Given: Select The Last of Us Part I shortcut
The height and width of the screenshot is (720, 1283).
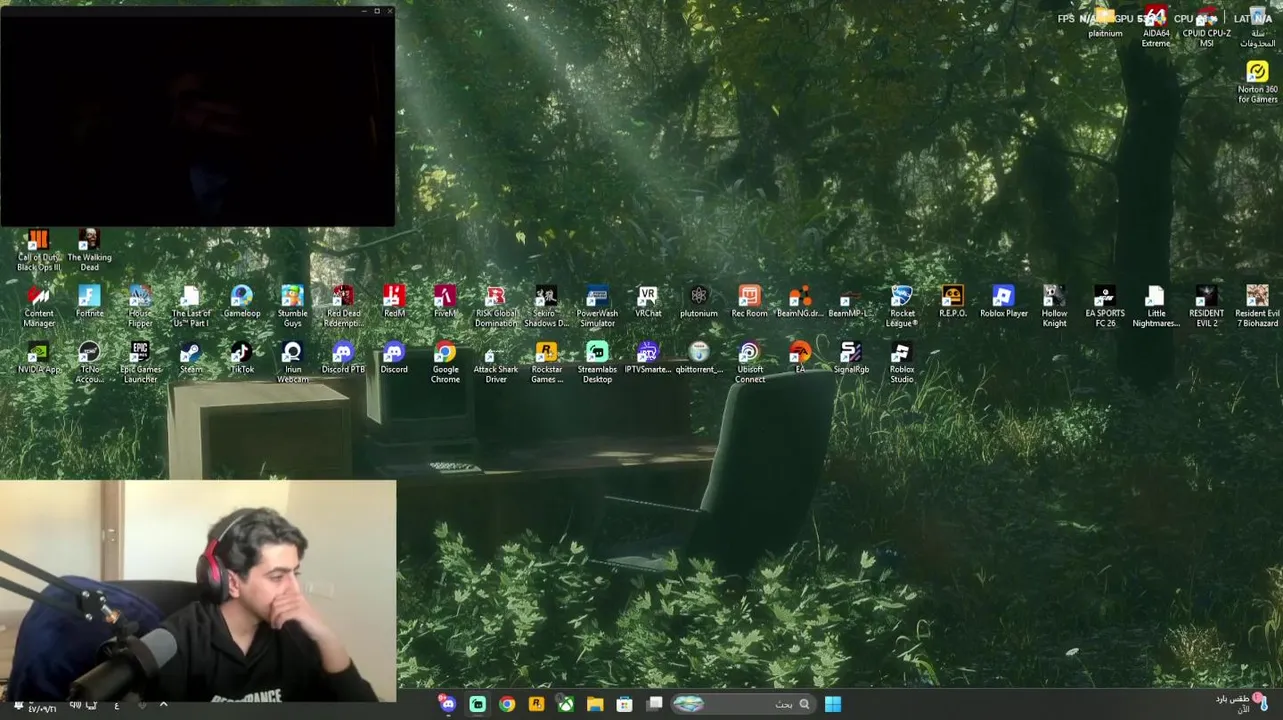Looking at the screenshot, I should tap(191, 306).
